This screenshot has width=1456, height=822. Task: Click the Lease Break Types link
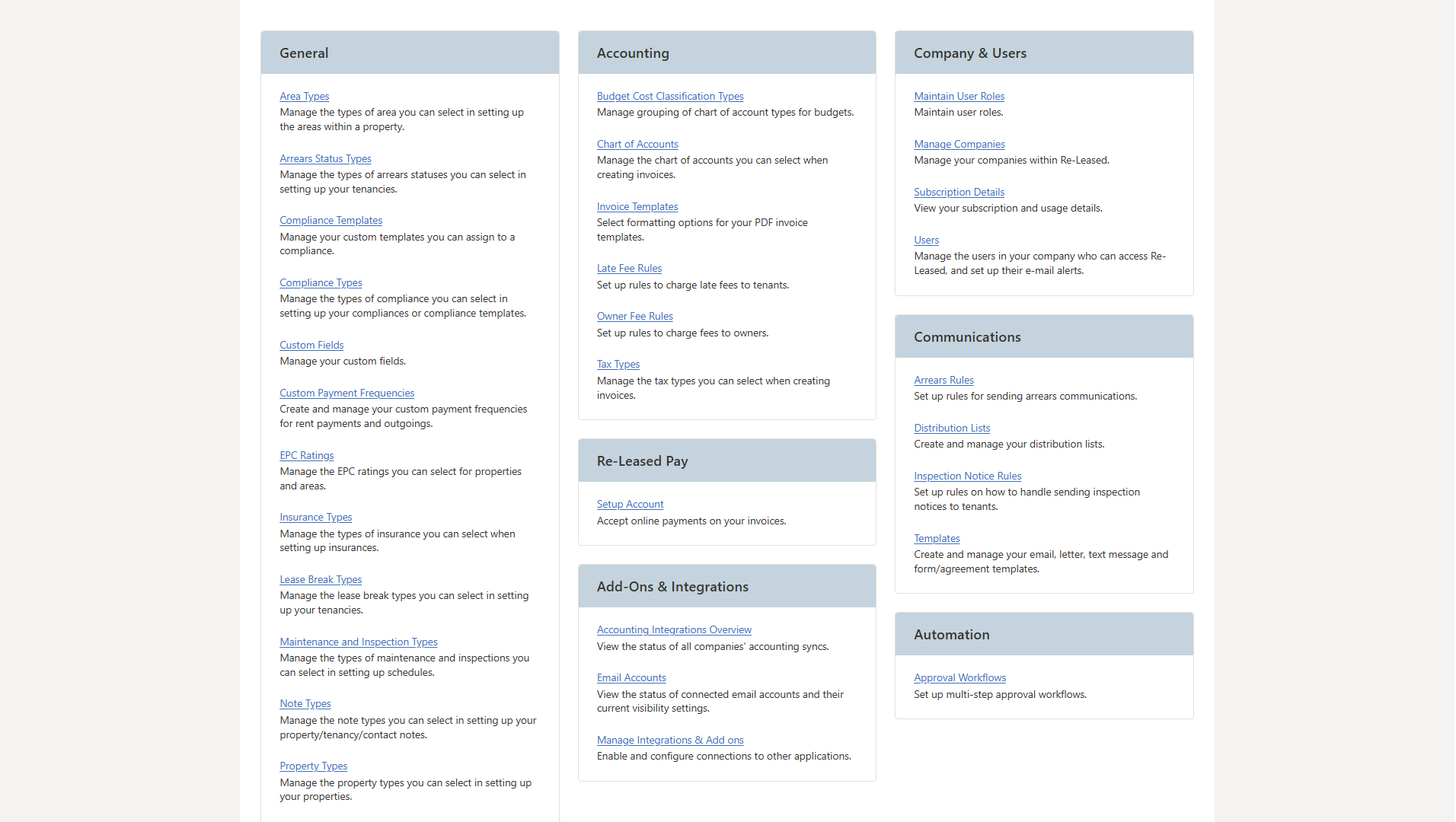pyautogui.click(x=321, y=579)
